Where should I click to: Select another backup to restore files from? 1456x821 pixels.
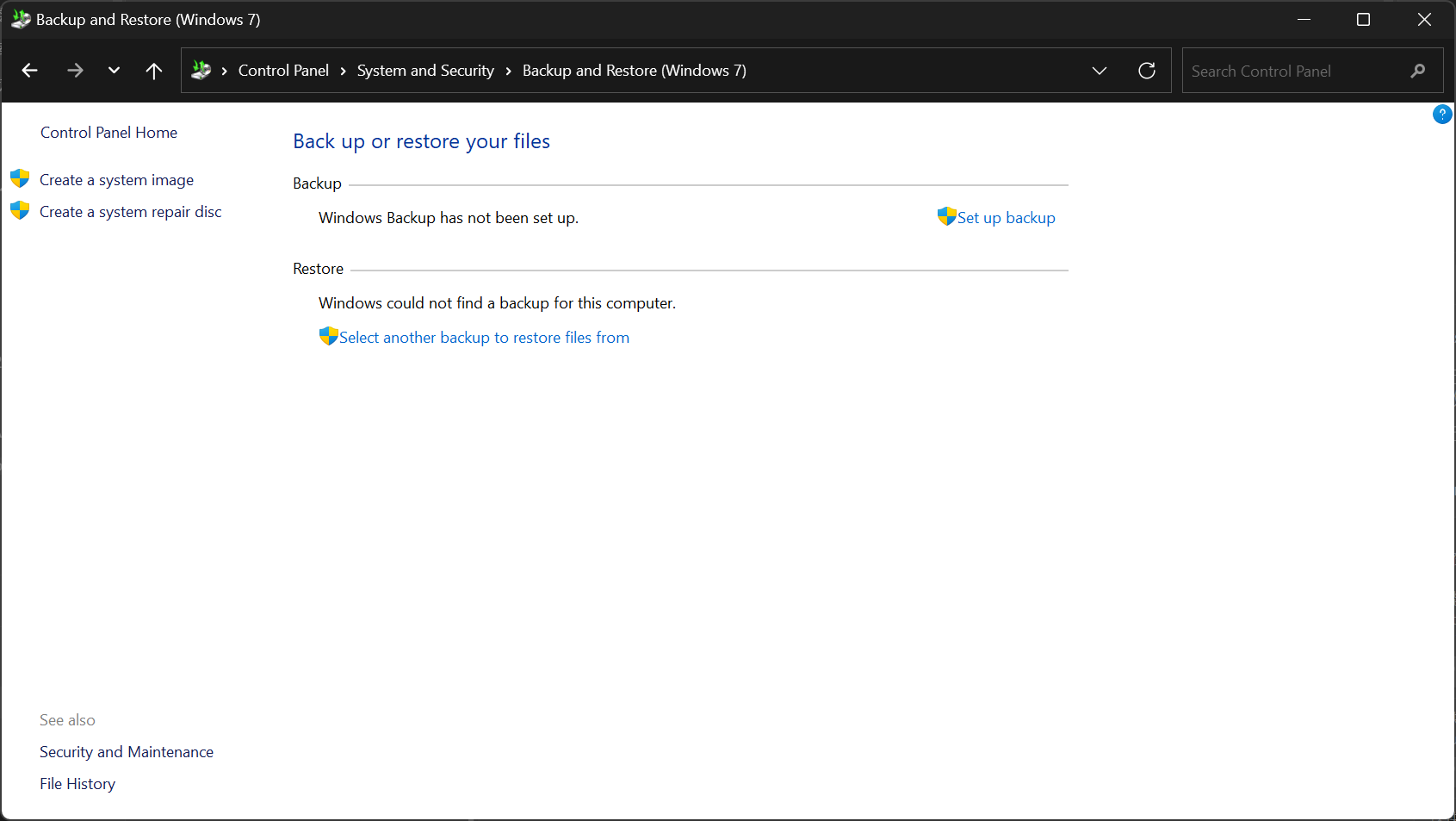(x=483, y=337)
